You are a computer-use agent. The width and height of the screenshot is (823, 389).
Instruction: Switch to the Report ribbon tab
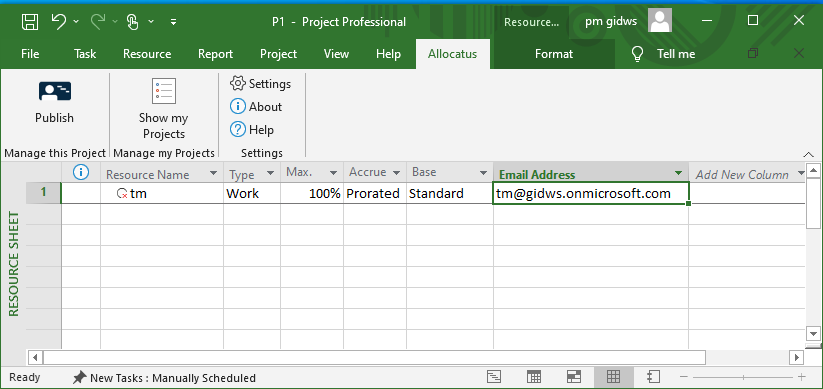(x=215, y=54)
